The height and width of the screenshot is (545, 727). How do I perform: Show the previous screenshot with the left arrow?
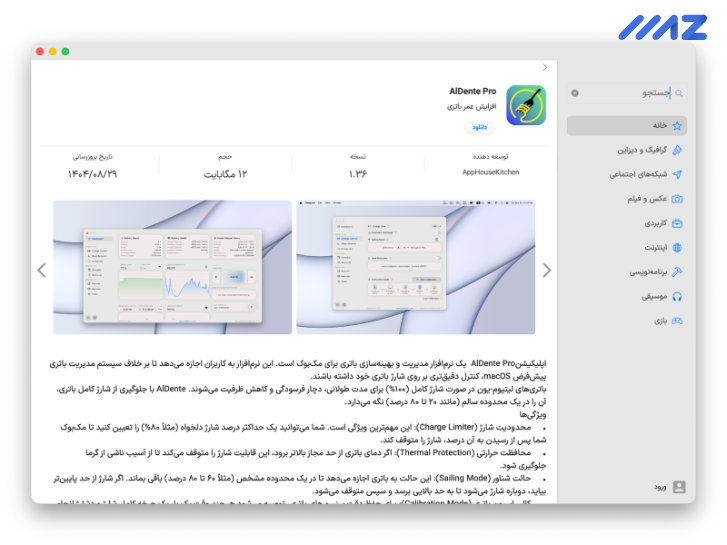coord(42,270)
